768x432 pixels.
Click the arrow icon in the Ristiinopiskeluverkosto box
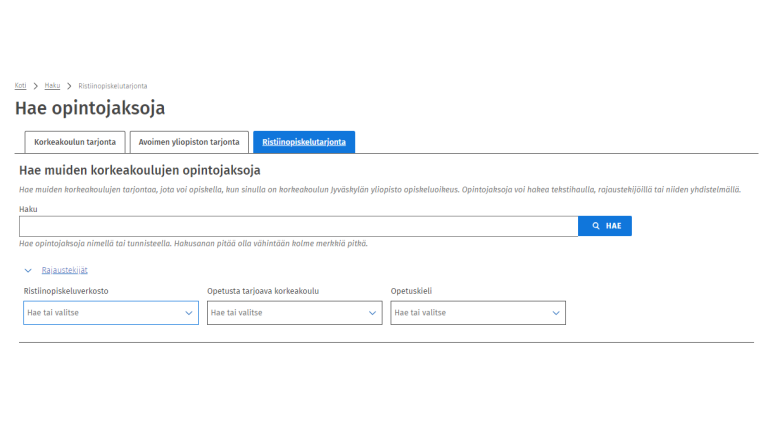click(189, 313)
